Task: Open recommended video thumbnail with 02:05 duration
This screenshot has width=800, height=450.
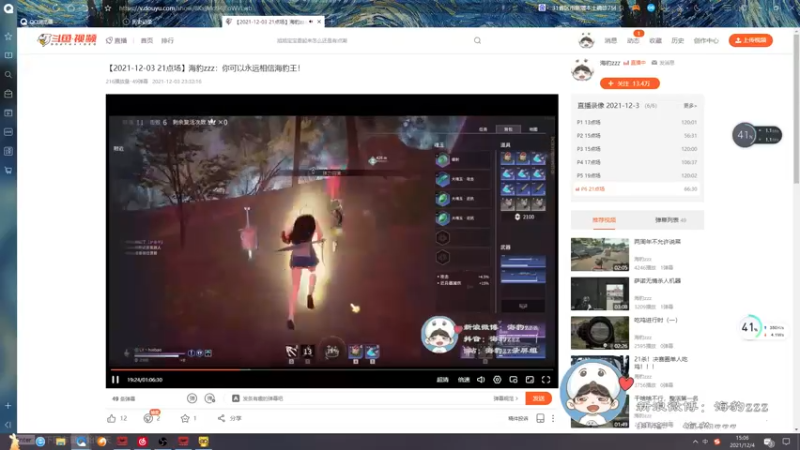Action: pyautogui.click(x=599, y=255)
